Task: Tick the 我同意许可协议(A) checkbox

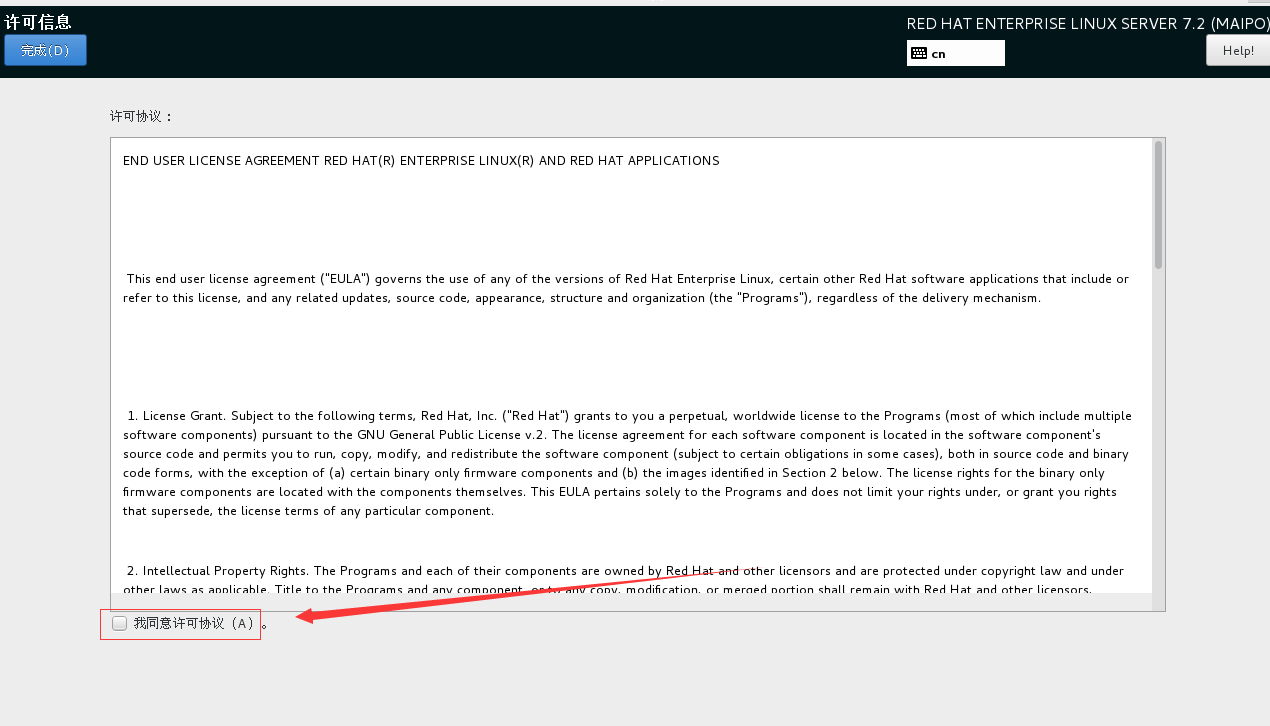Action: point(120,623)
